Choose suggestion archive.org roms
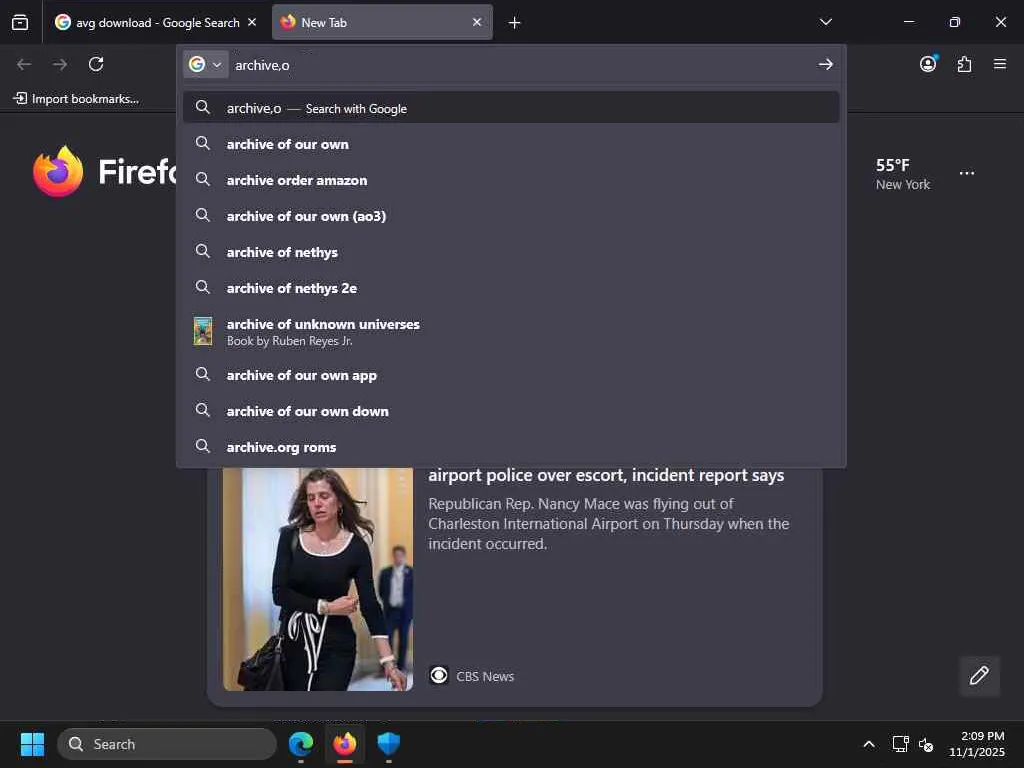Image resolution: width=1024 pixels, height=768 pixels. click(x=511, y=447)
